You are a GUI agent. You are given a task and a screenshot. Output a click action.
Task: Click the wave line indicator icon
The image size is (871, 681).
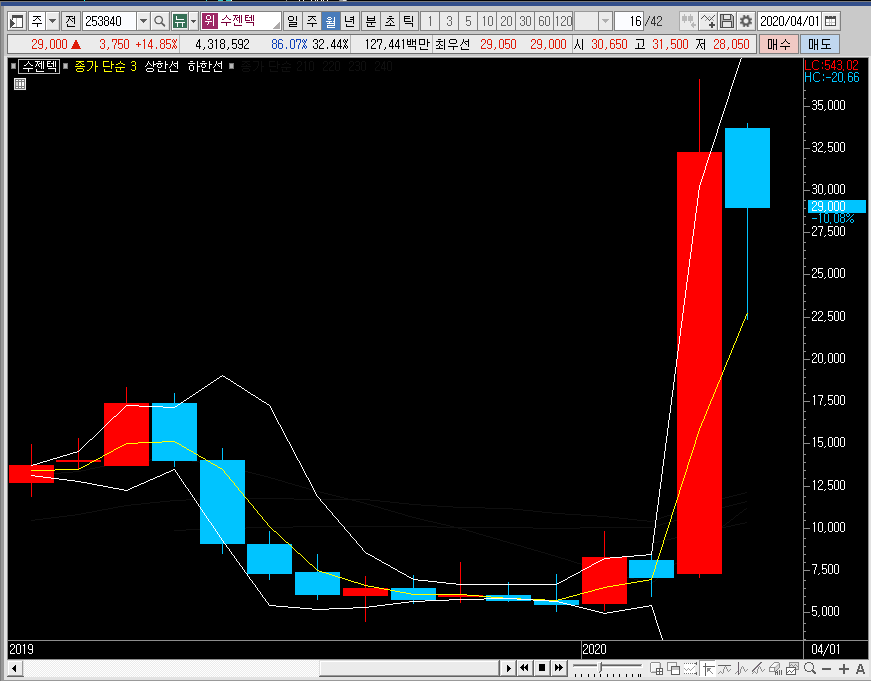click(x=724, y=668)
